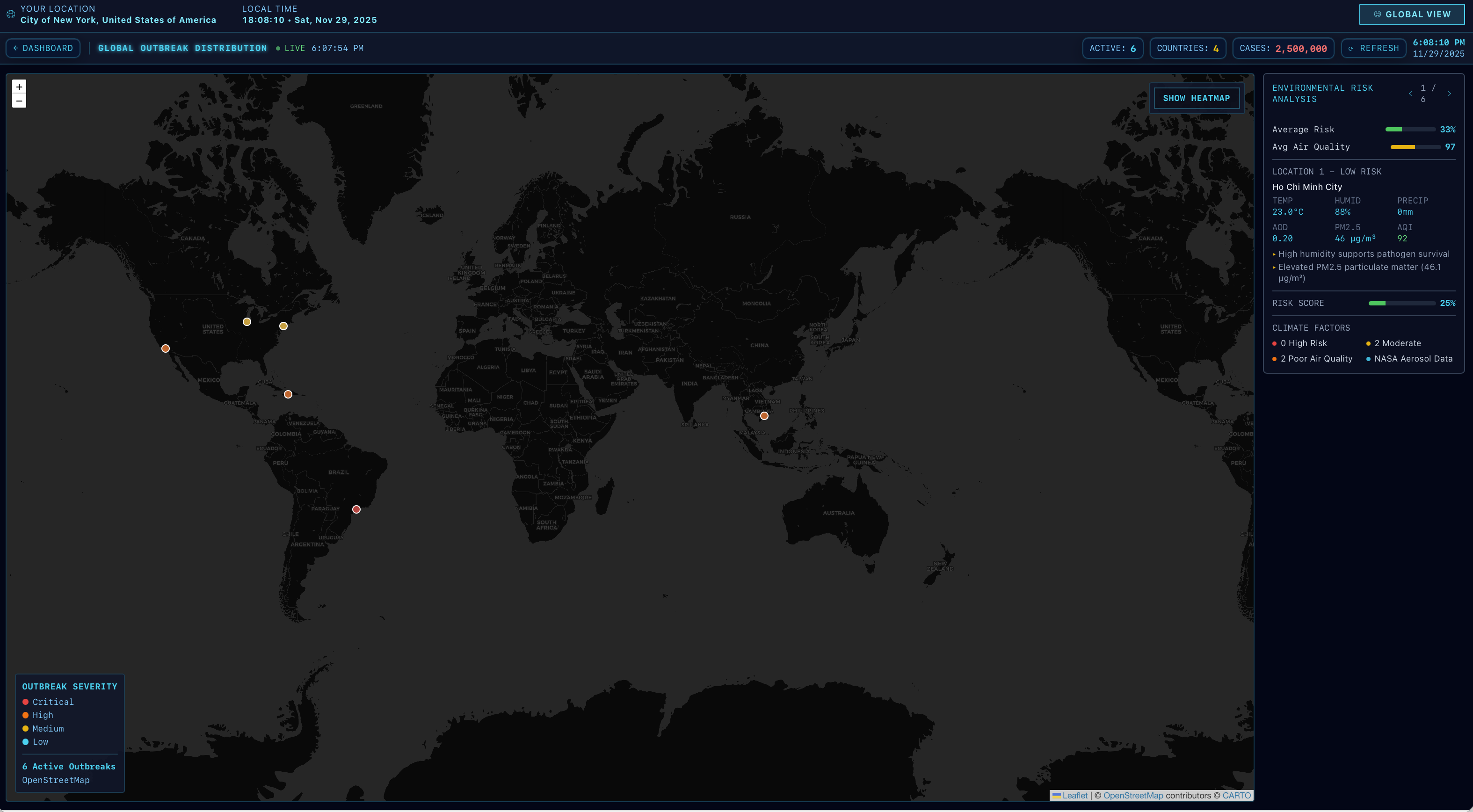Image resolution: width=1473 pixels, height=812 pixels.
Task: Open the OpenStreetMap attribution link
Action: (x=1133, y=796)
